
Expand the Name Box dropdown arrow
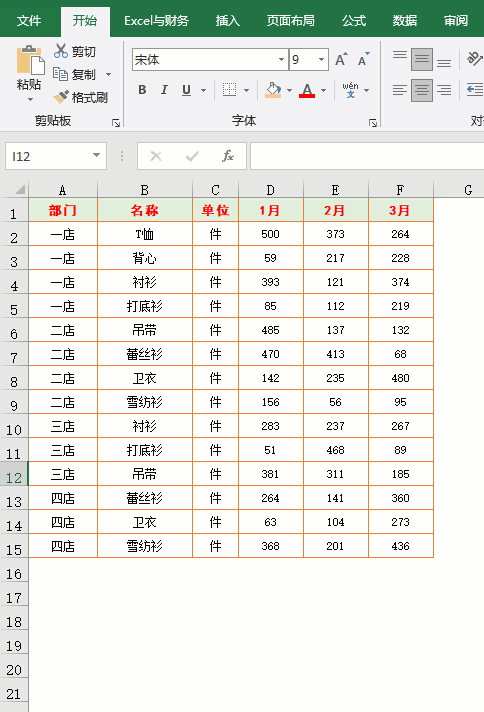pos(96,155)
